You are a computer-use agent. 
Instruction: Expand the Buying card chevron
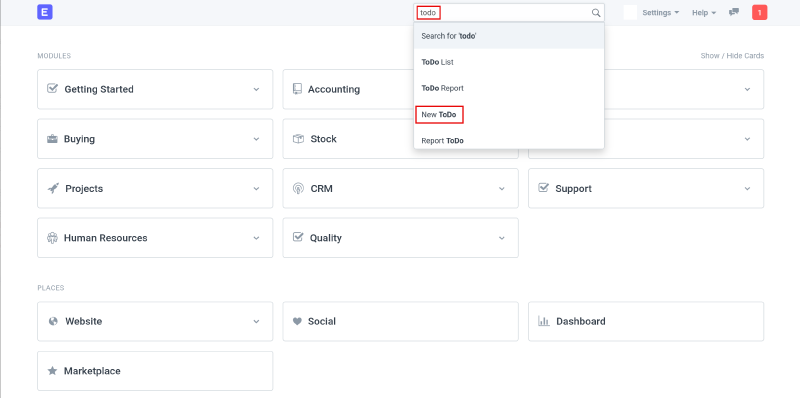coord(257,139)
